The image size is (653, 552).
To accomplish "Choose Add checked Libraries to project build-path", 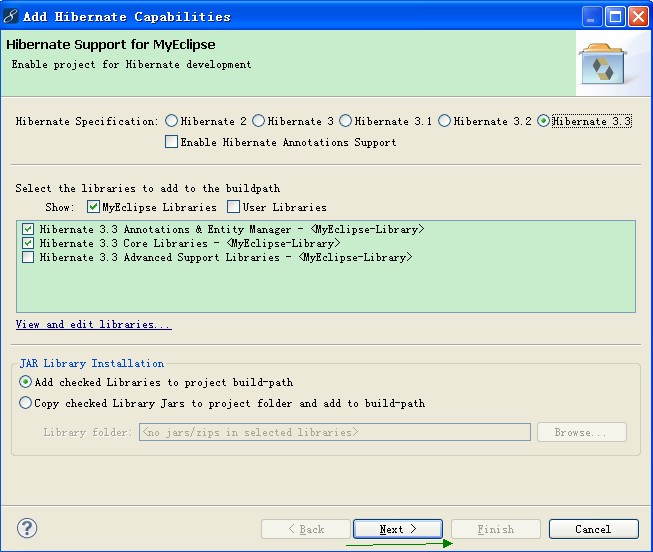I will pos(25,382).
